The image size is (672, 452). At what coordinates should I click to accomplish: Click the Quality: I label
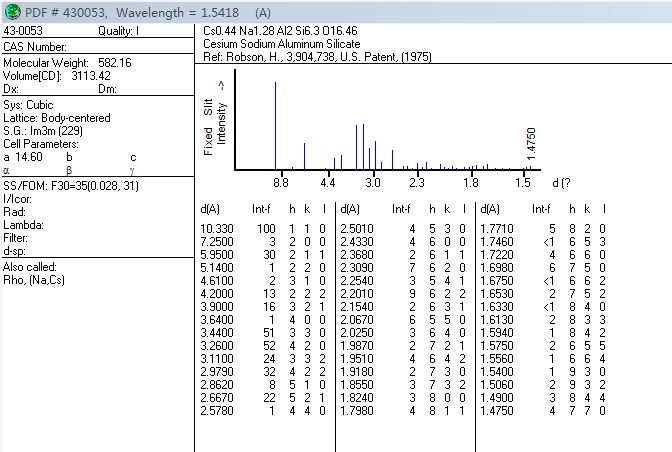(x=118, y=31)
